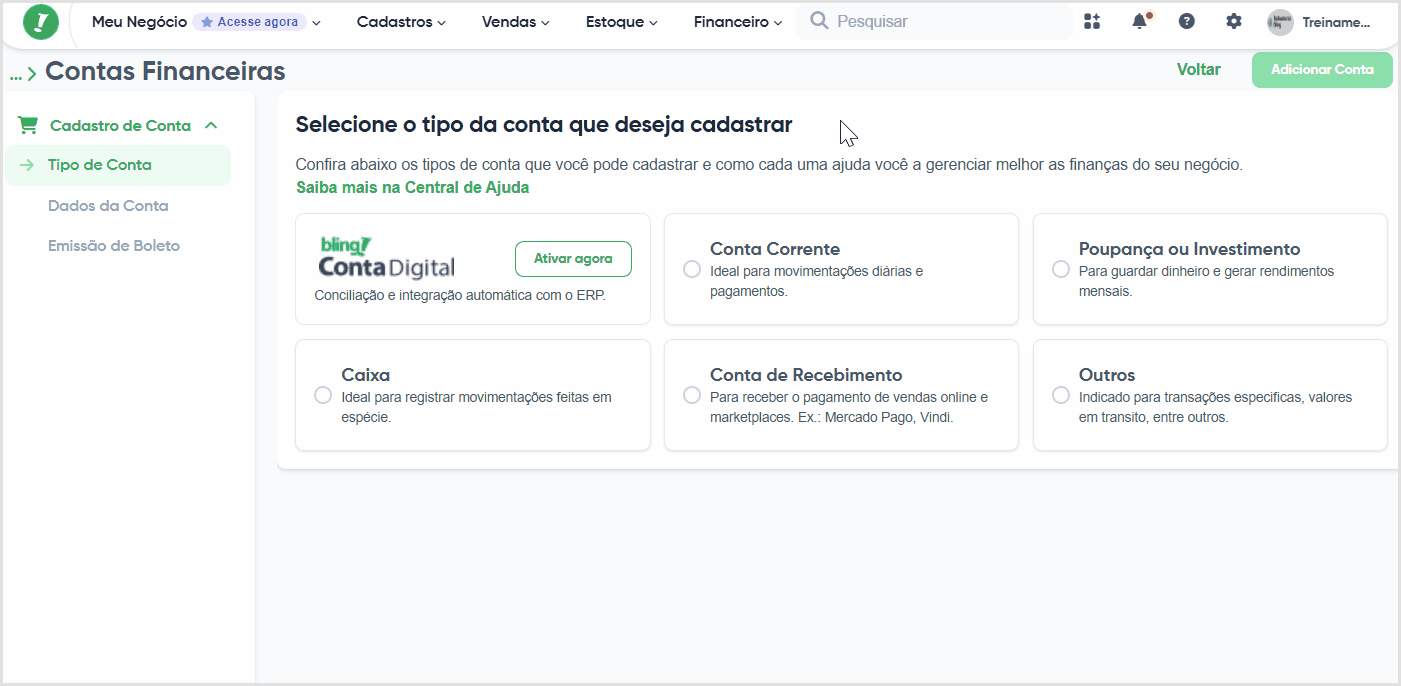Go to Dados da Conta step

pyautogui.click(x=108, y=206)
